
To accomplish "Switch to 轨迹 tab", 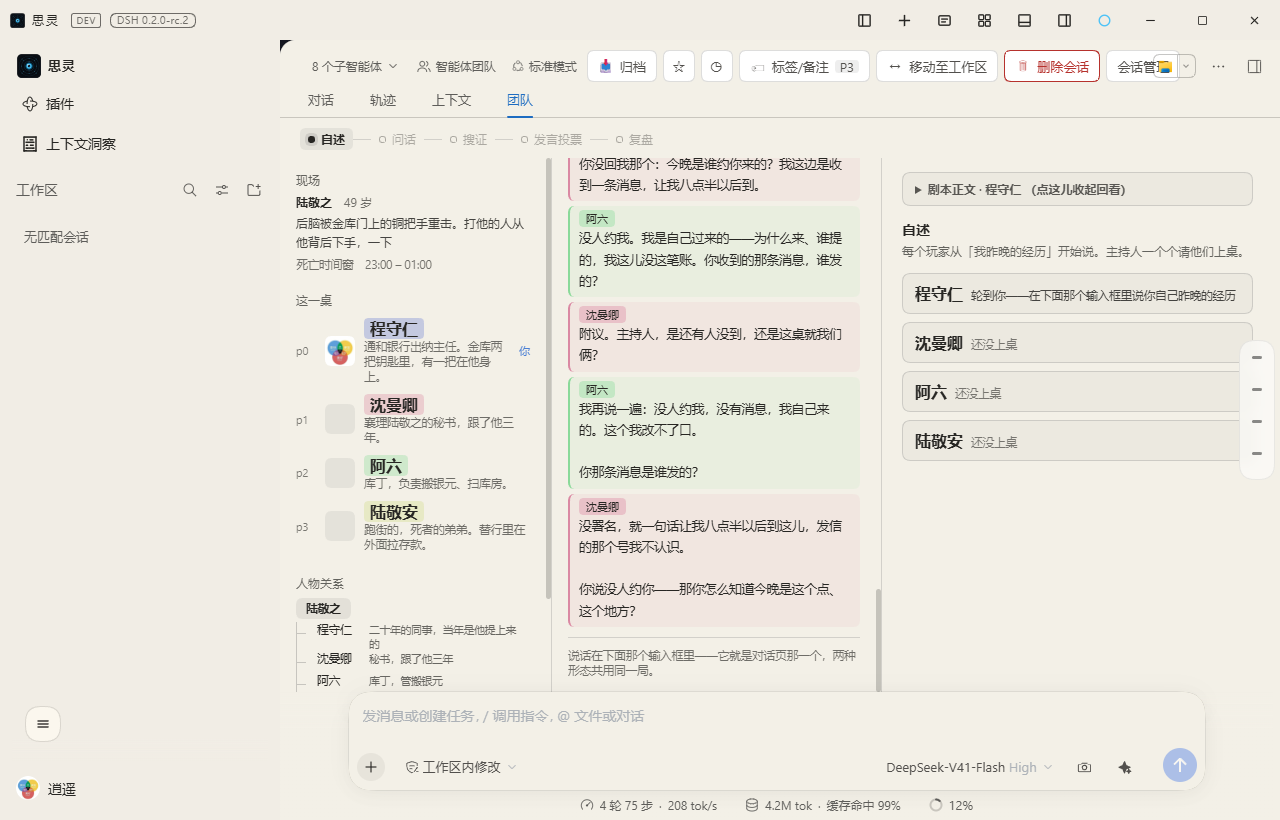I will pos(383,100).
